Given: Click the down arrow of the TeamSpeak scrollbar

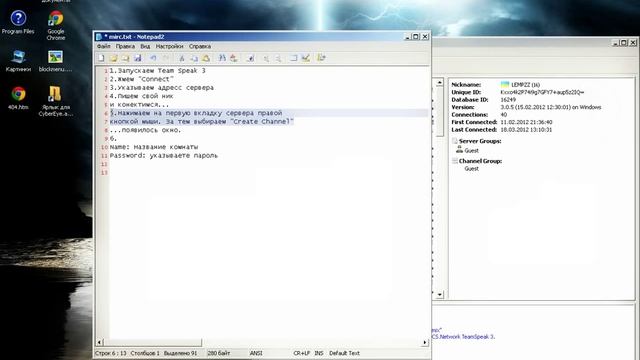Looking at the screenshot, I should (440, 294).
